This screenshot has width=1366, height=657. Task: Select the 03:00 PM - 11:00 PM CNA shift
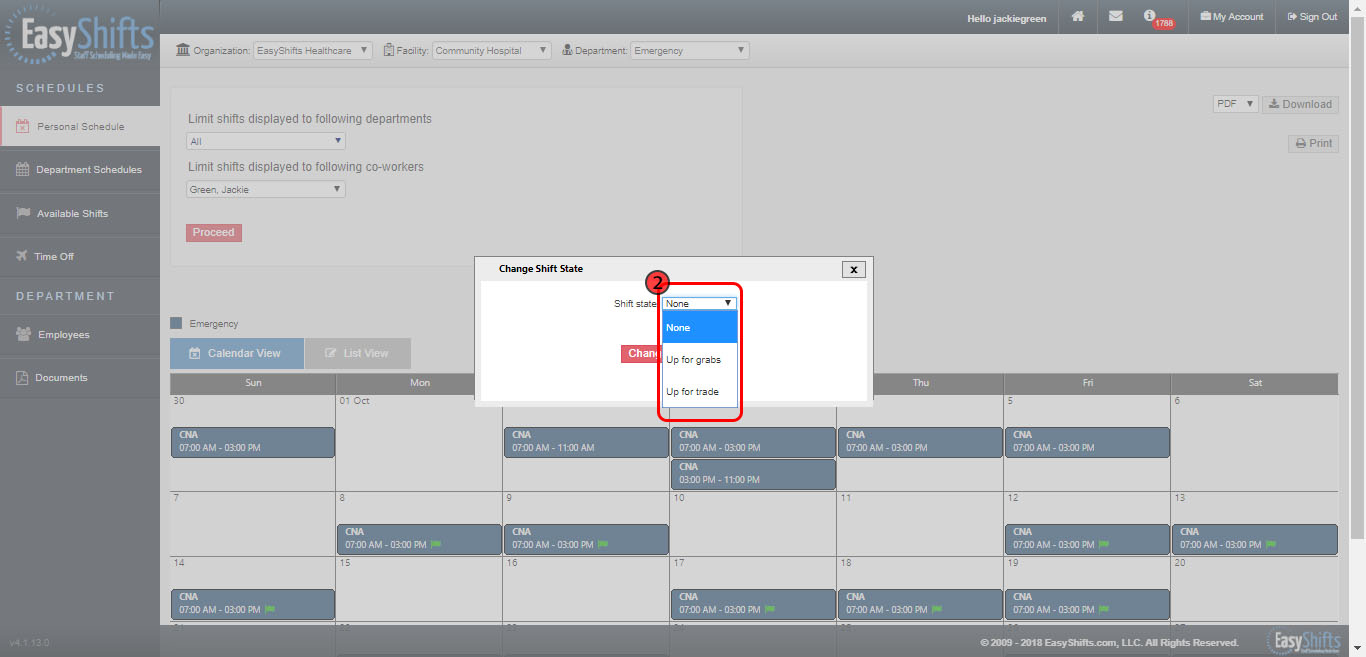tap(753, 475)
